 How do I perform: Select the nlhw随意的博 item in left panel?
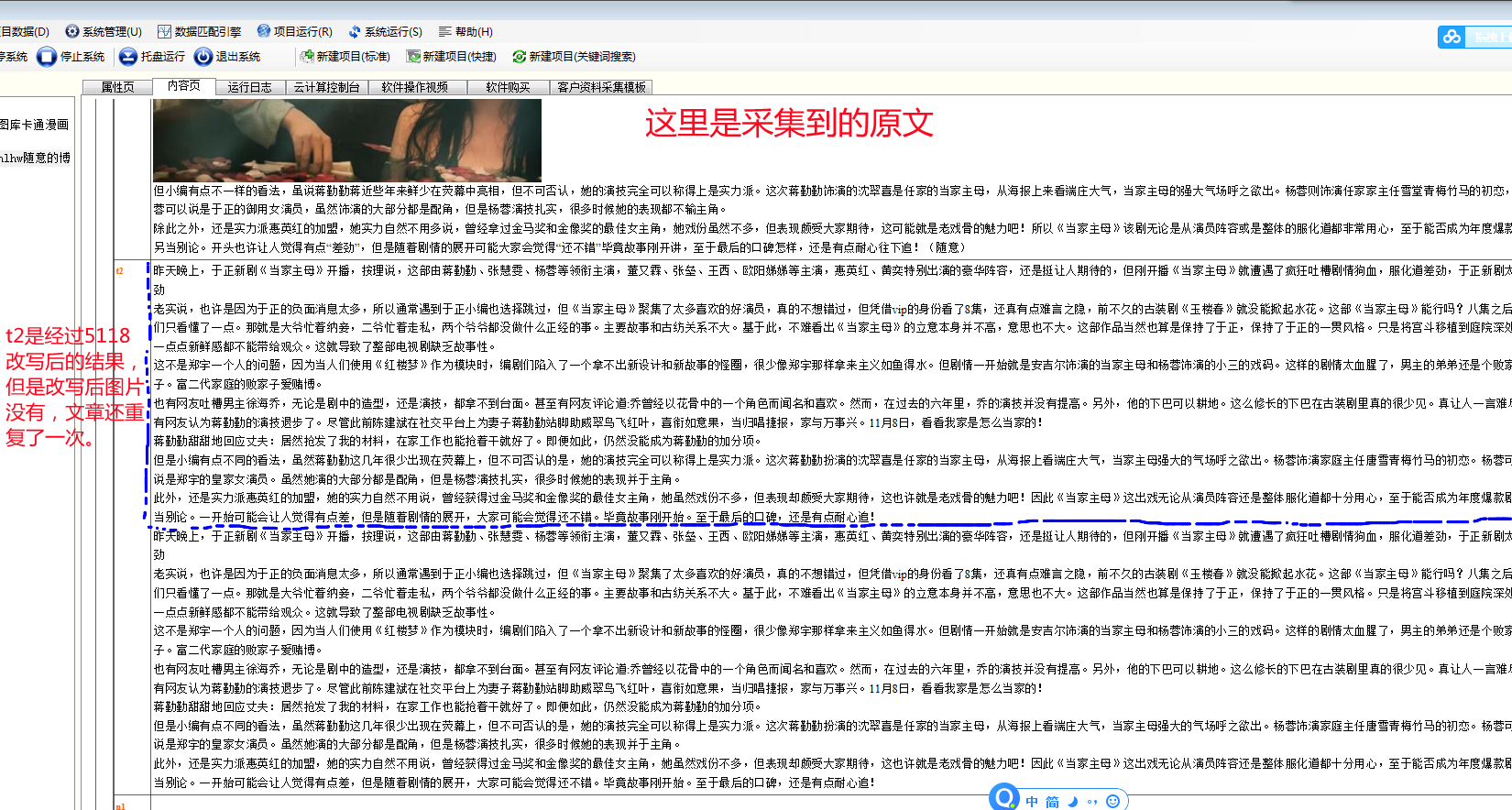click(35, 158)
